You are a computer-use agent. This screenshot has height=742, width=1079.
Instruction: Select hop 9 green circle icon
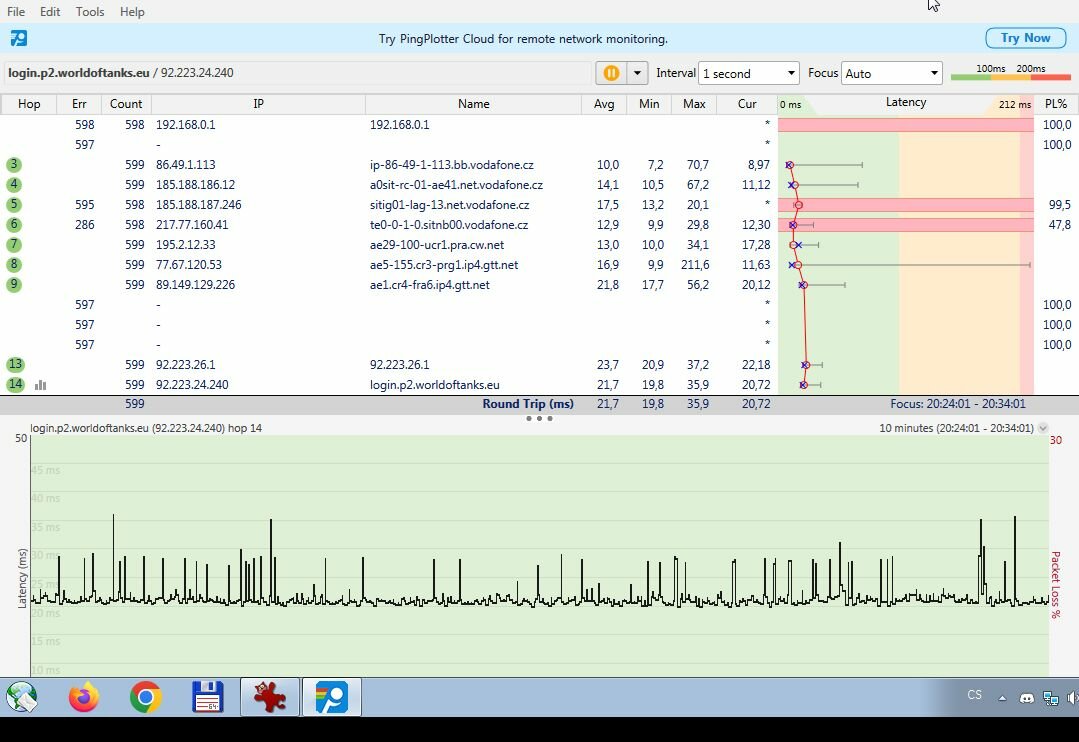click(x=14, y=284)
